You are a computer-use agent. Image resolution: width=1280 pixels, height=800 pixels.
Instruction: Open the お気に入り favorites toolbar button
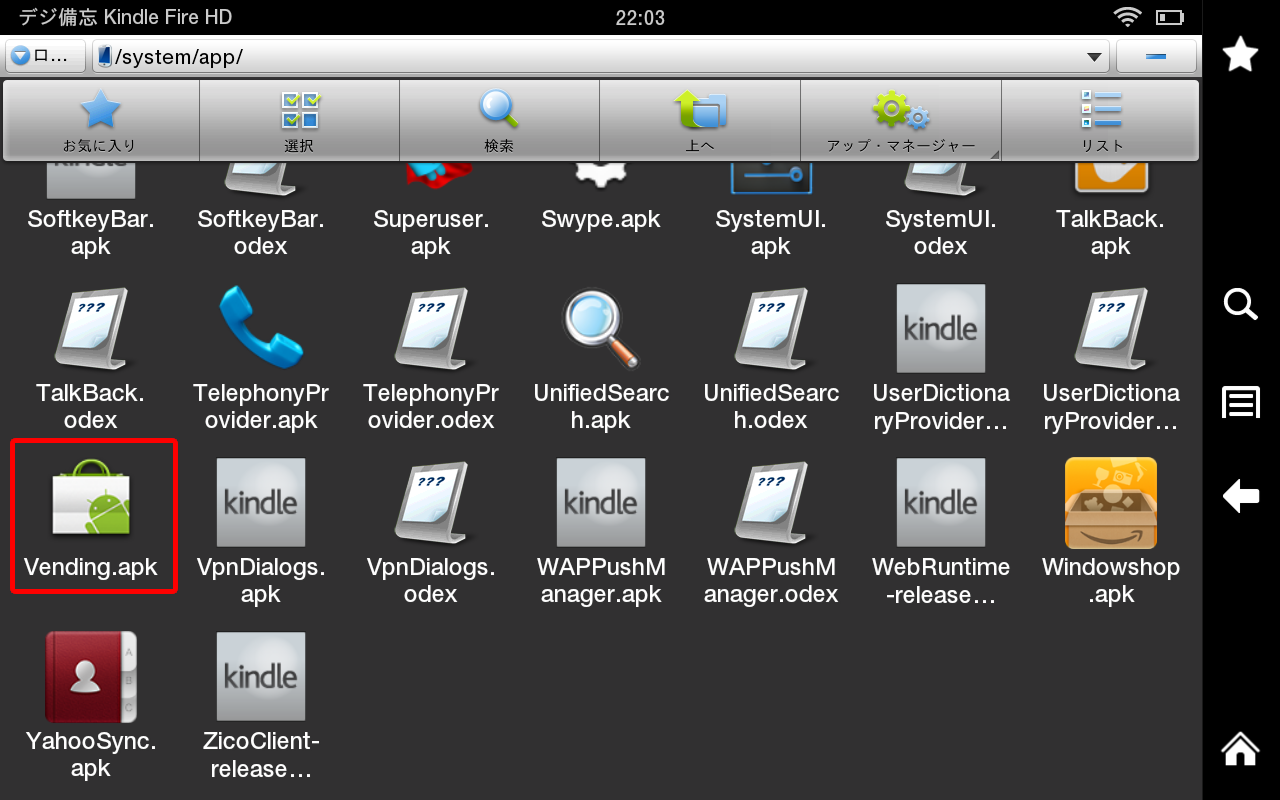click(100, 120)
